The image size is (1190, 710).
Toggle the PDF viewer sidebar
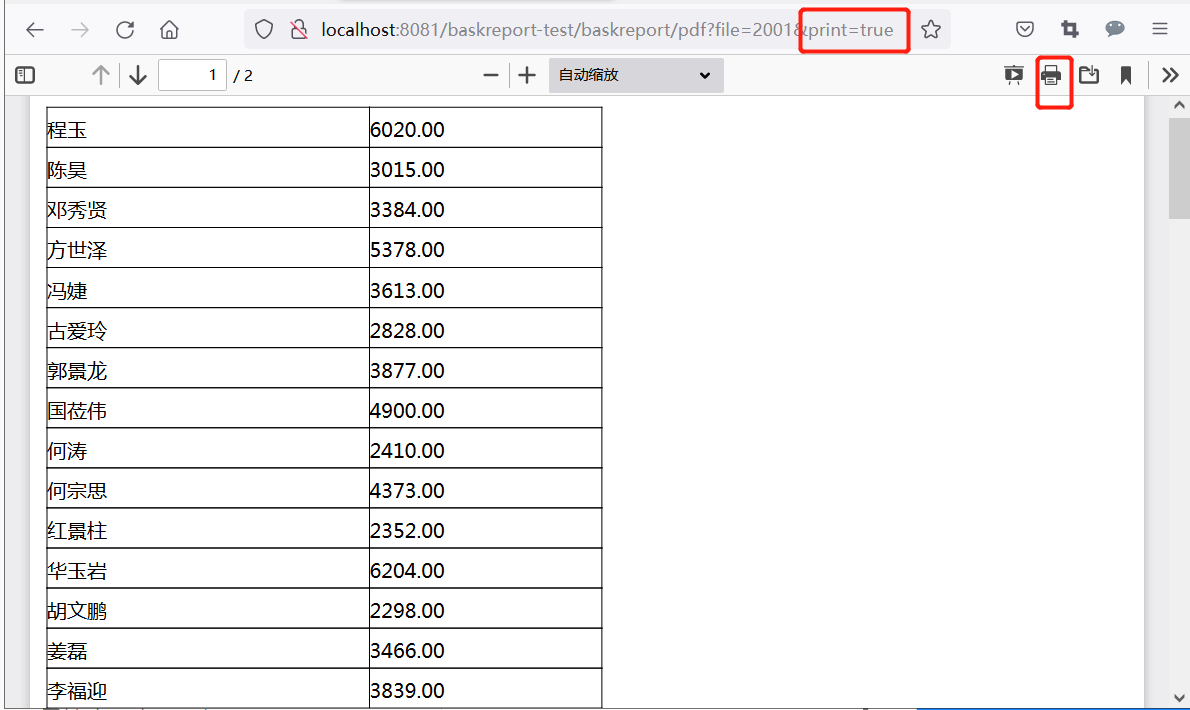pyautogui.click(x=25, y=75)
